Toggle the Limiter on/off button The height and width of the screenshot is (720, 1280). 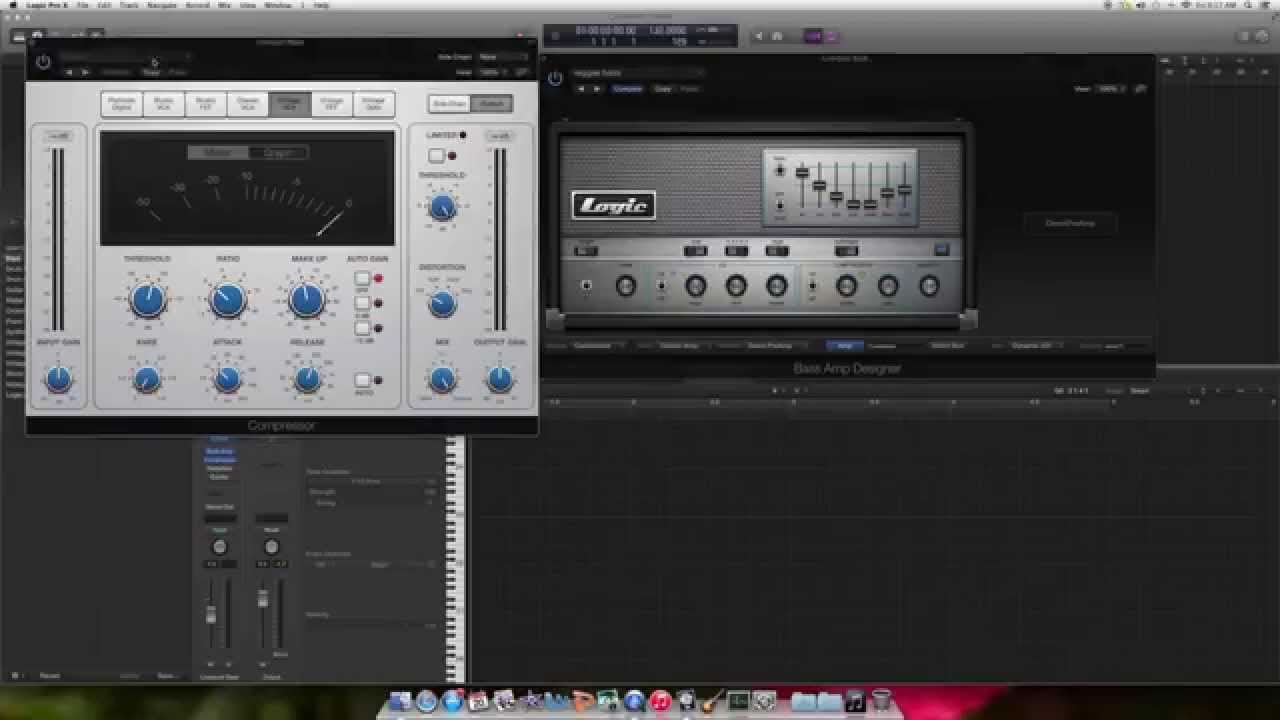tap(436, 155)
